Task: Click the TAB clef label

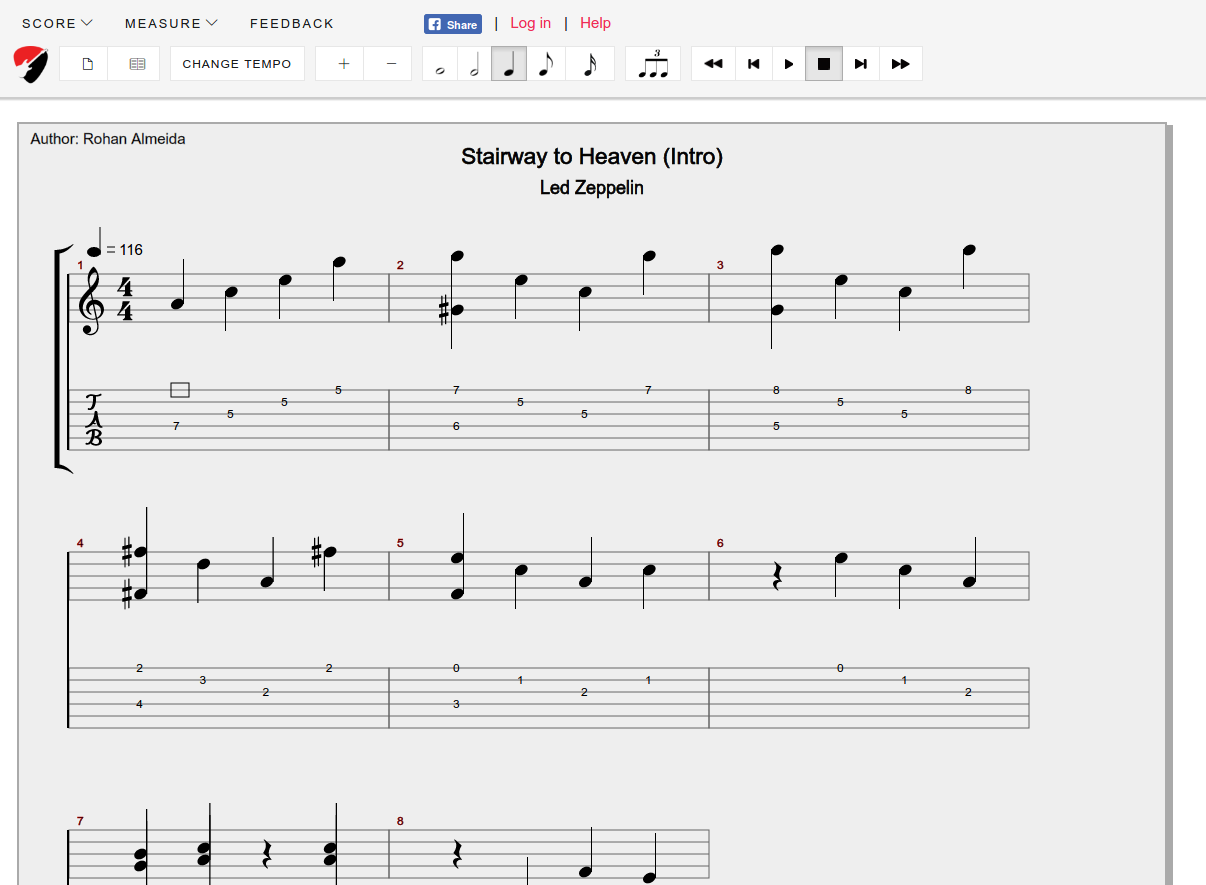Action: tap(93, 420)
